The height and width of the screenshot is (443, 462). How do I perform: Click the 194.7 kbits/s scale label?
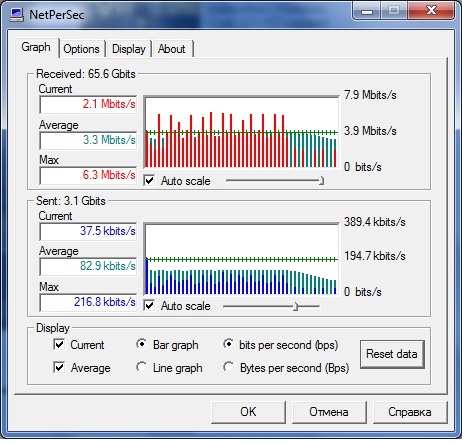coord(375,256)
